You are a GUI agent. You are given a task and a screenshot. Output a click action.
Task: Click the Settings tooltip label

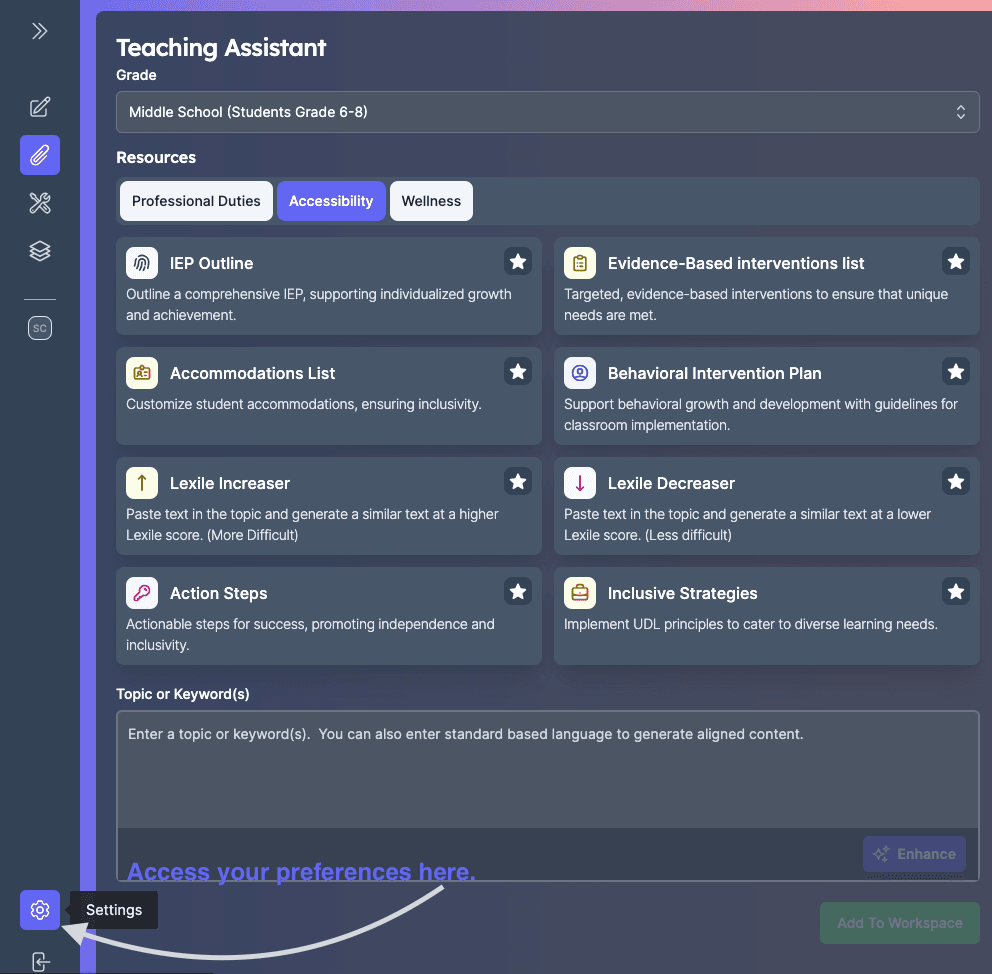coord(114,910)
